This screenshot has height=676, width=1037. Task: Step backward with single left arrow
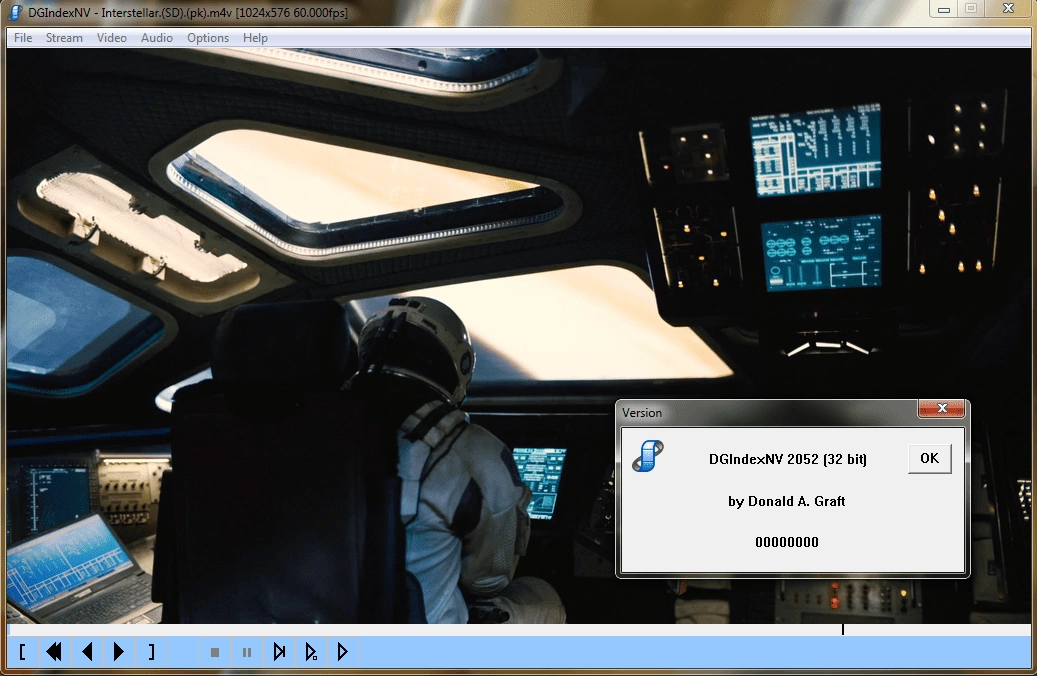pos(87,652)
